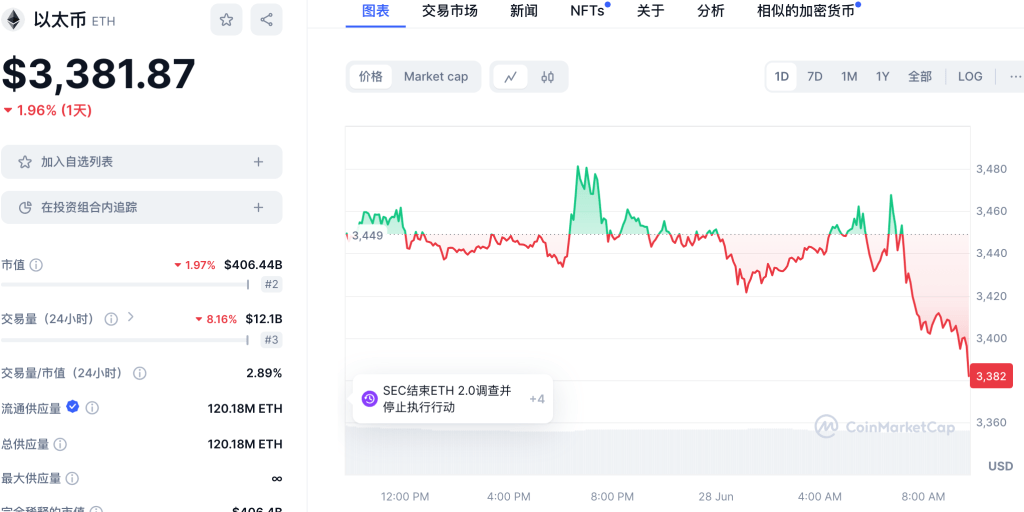
Task: Click 在投资组合内追踪 button
Action: pos(141,208)
